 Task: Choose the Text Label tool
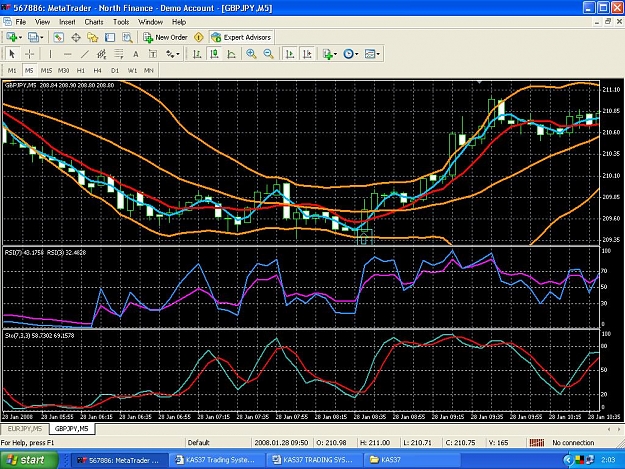coord(153,54)
